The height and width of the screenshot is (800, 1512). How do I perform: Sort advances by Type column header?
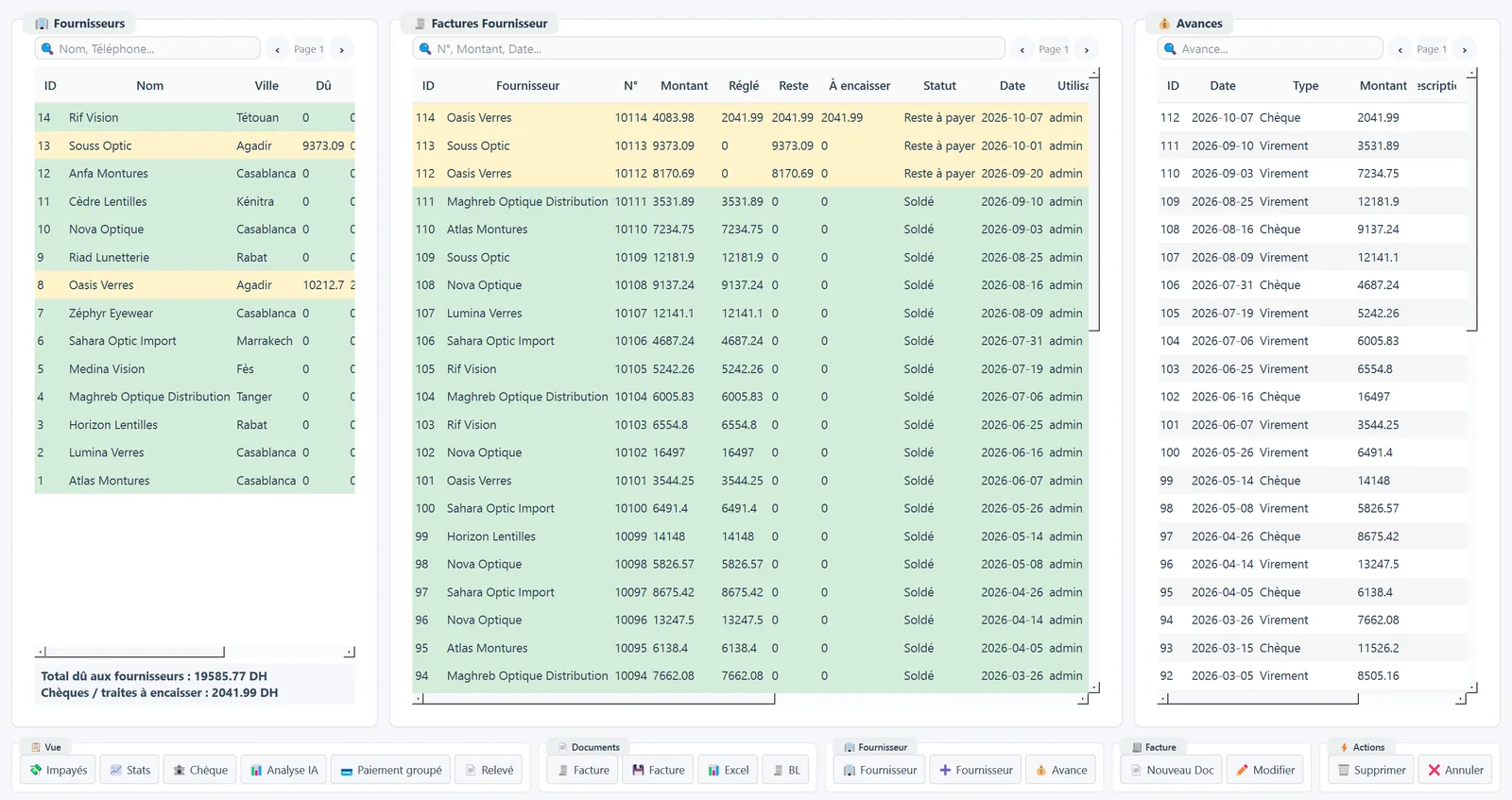click(x=1305, y=86)
